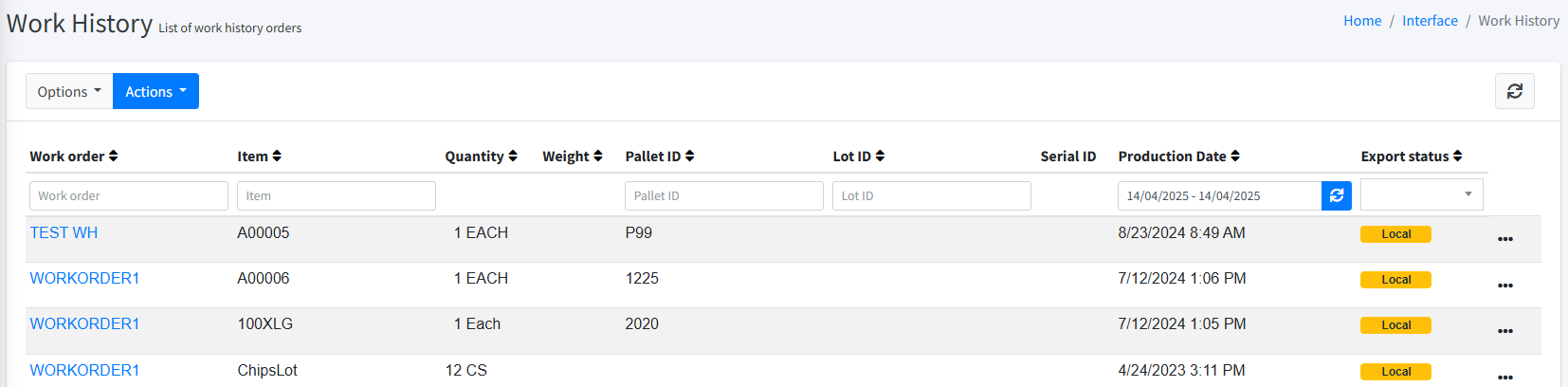Click the Production Date range field
This screenshot has width=1568, height=387.
(1219, 195)
